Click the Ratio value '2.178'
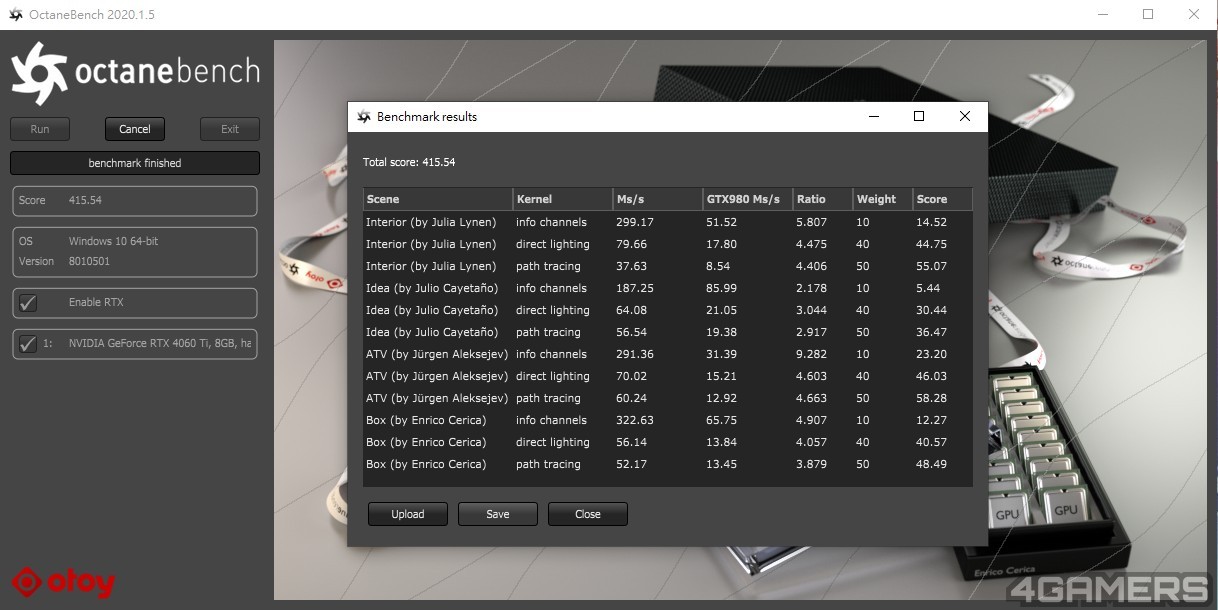 coord(812,288)
